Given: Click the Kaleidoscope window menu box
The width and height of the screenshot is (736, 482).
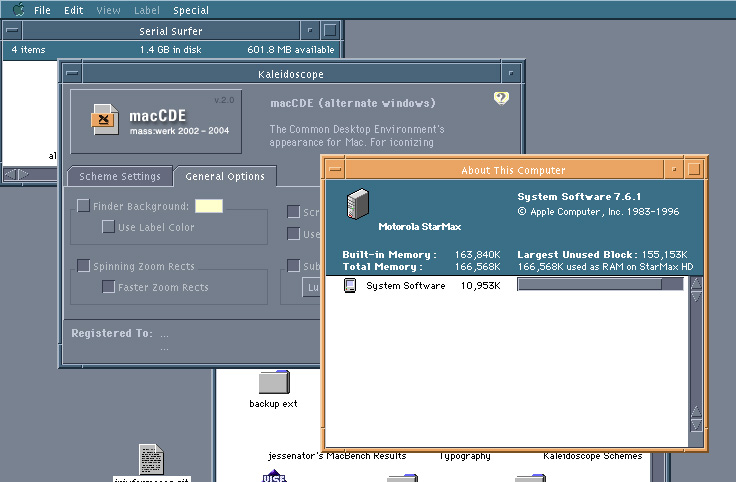Looking at the screenshot, I should [72, 73].
